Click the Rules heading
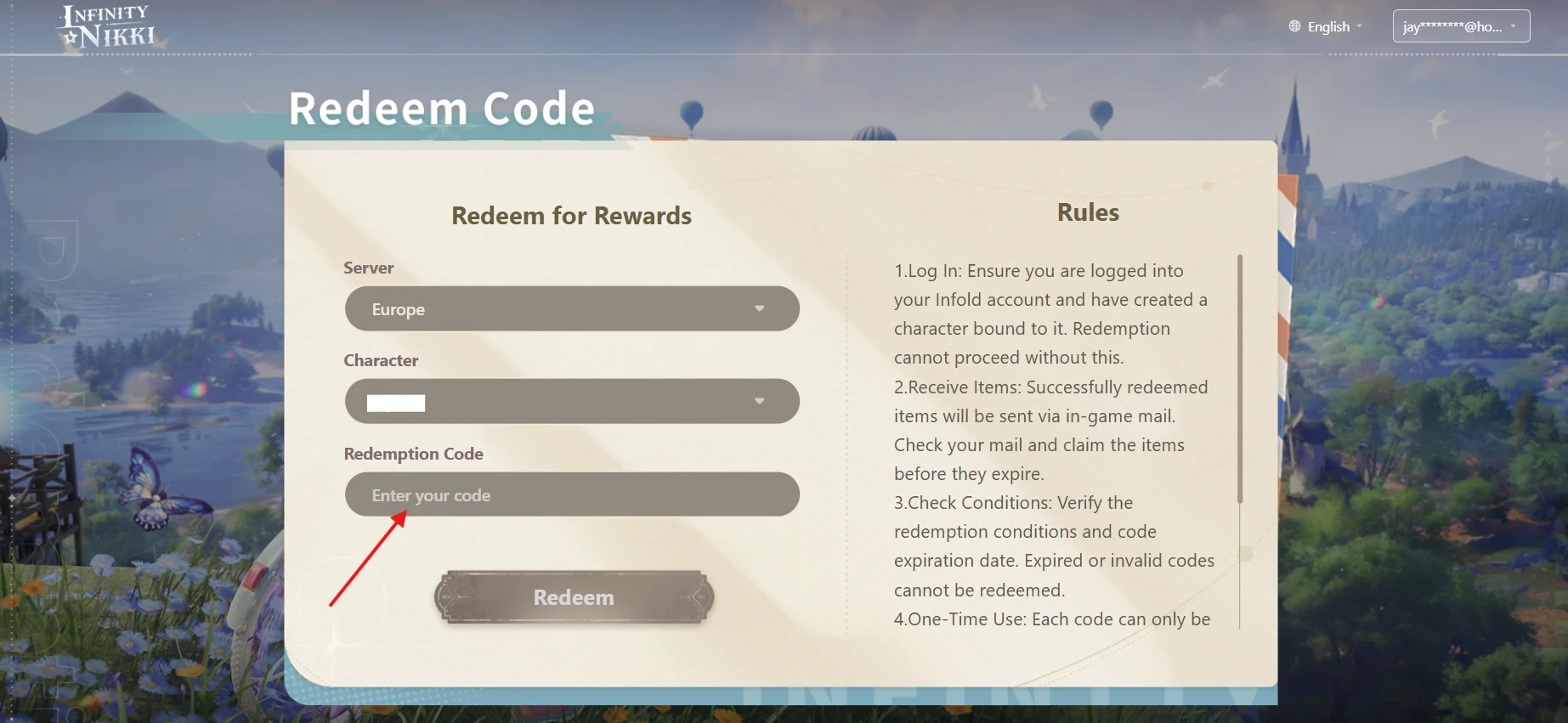The width and height of the screenshot is (1568, 723). 1088,212
